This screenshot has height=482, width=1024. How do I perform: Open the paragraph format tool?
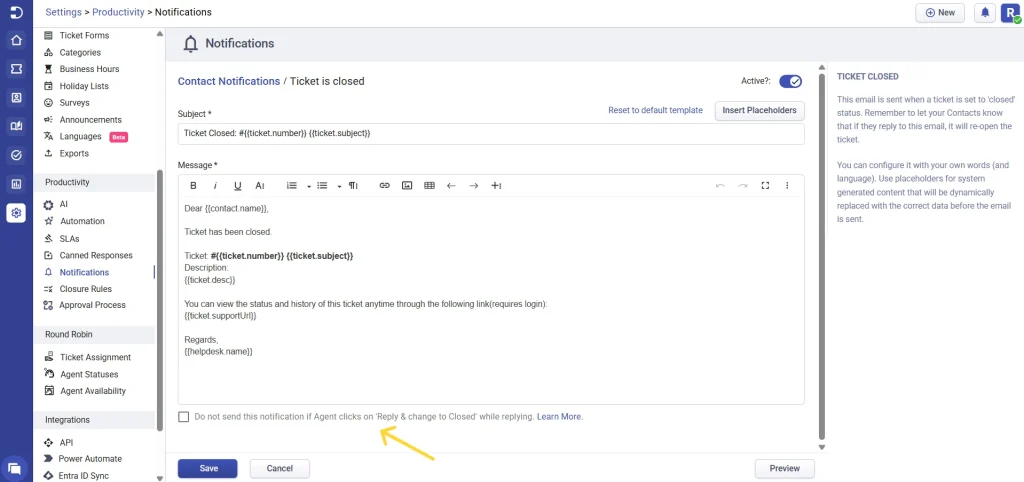(x=353, y=186)
